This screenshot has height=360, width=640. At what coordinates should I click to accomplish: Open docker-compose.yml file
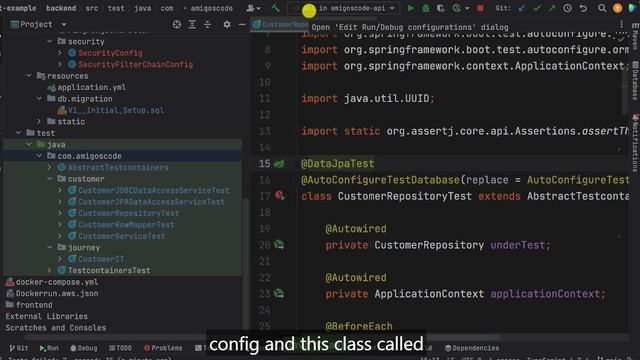click(x=57, y=282)
